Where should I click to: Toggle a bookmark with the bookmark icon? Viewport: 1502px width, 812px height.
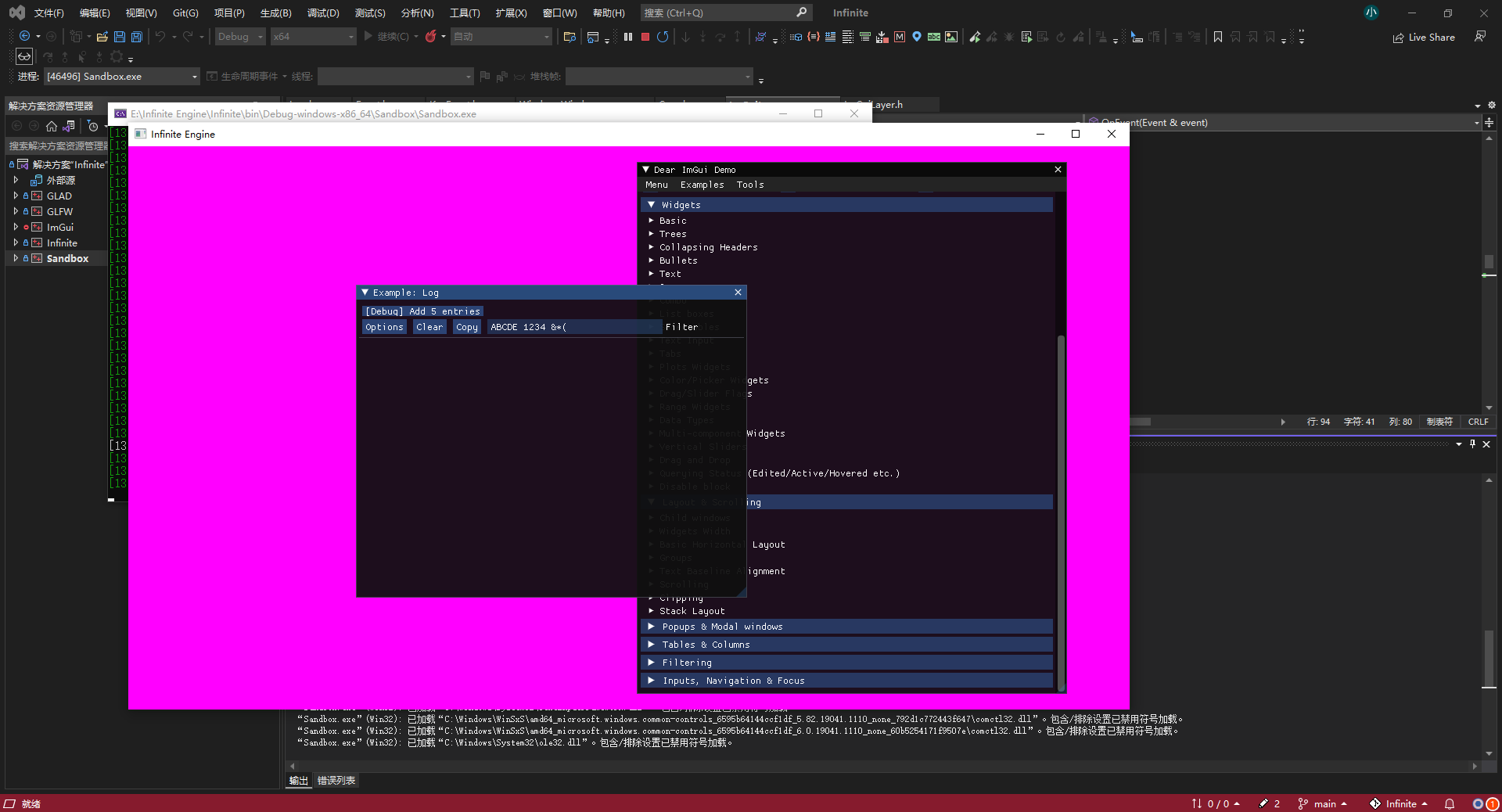1218,37
